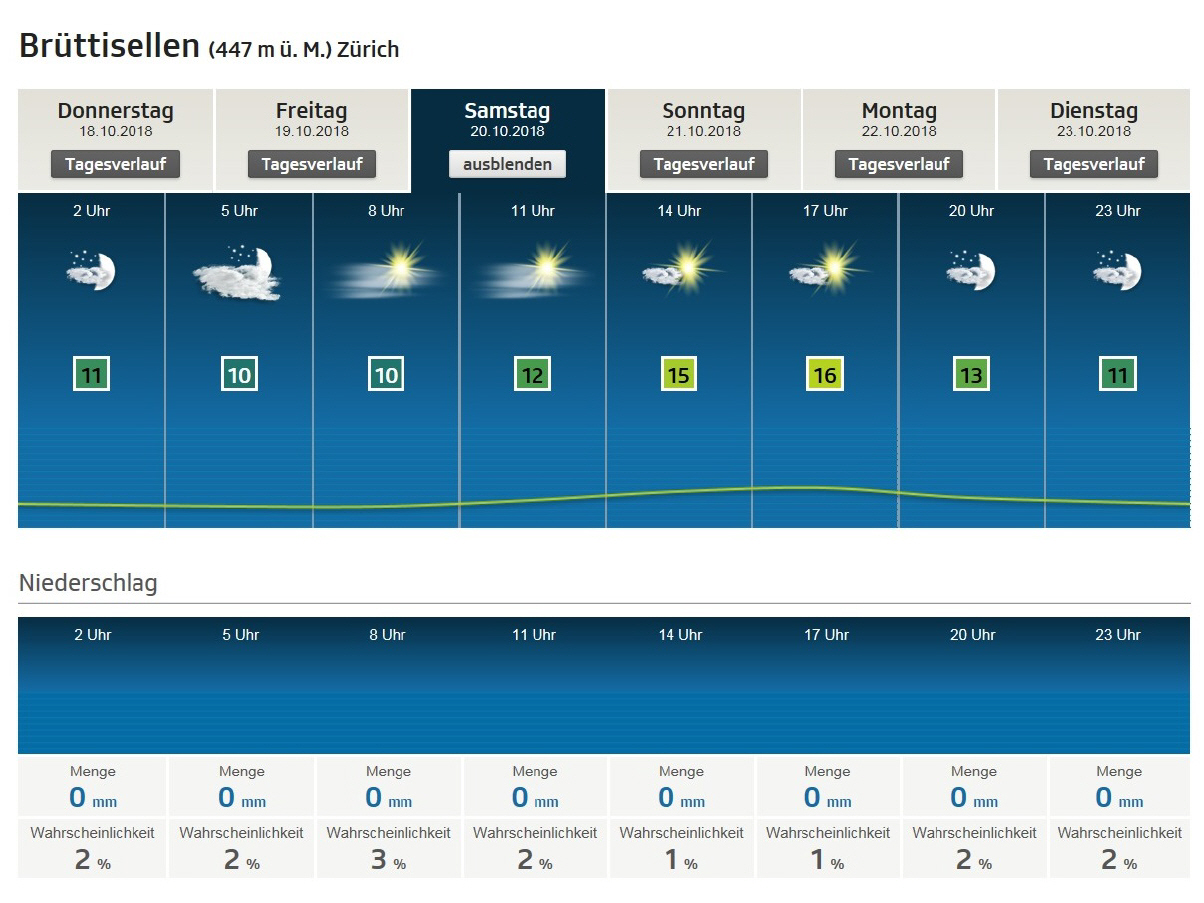Viewport: 1204px width, 903px height.
Task: Click the Niederschlag section heading
Action: coord(88,583)
